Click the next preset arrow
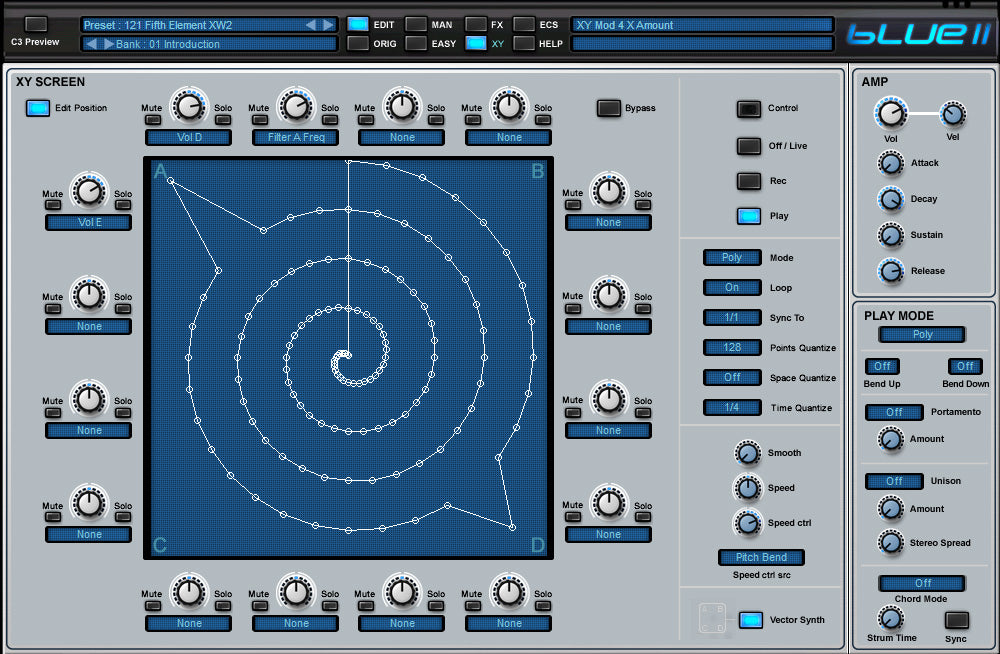 (328, 25)
